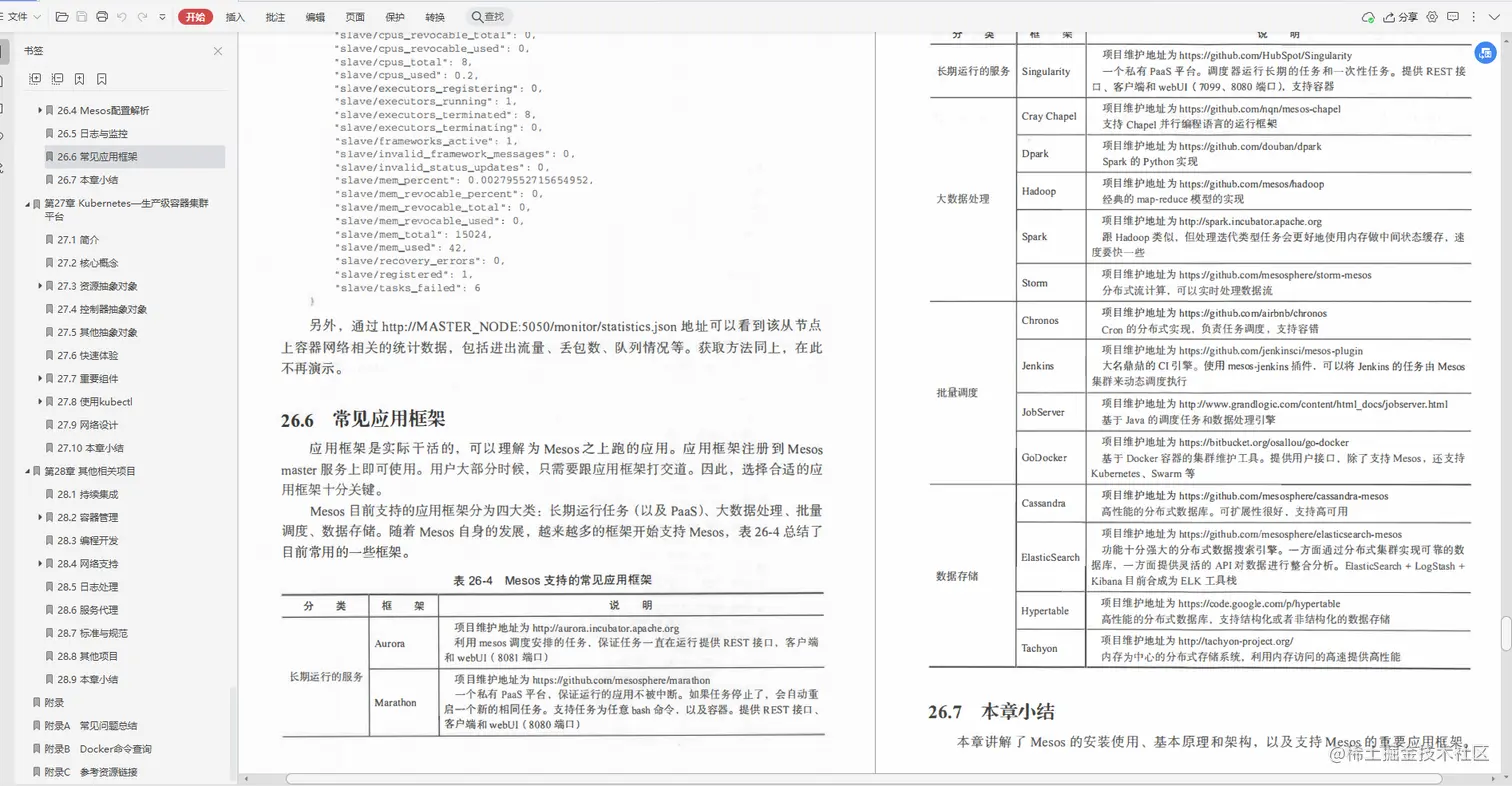Switch to the 转换 ribbon tab

coord(434,16)
